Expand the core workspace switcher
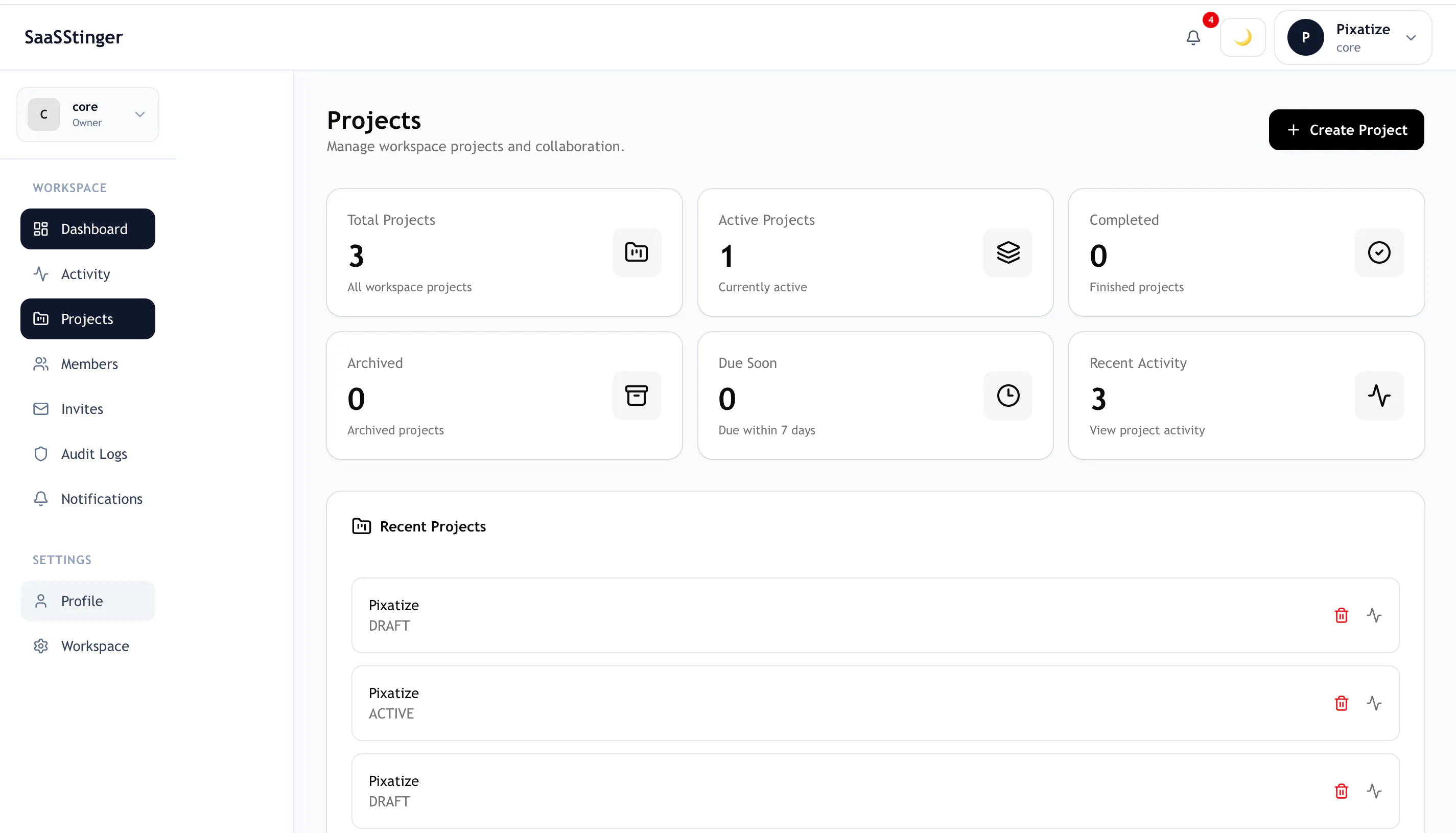The height and width of the screenshot is (833, 1456). 87,114
